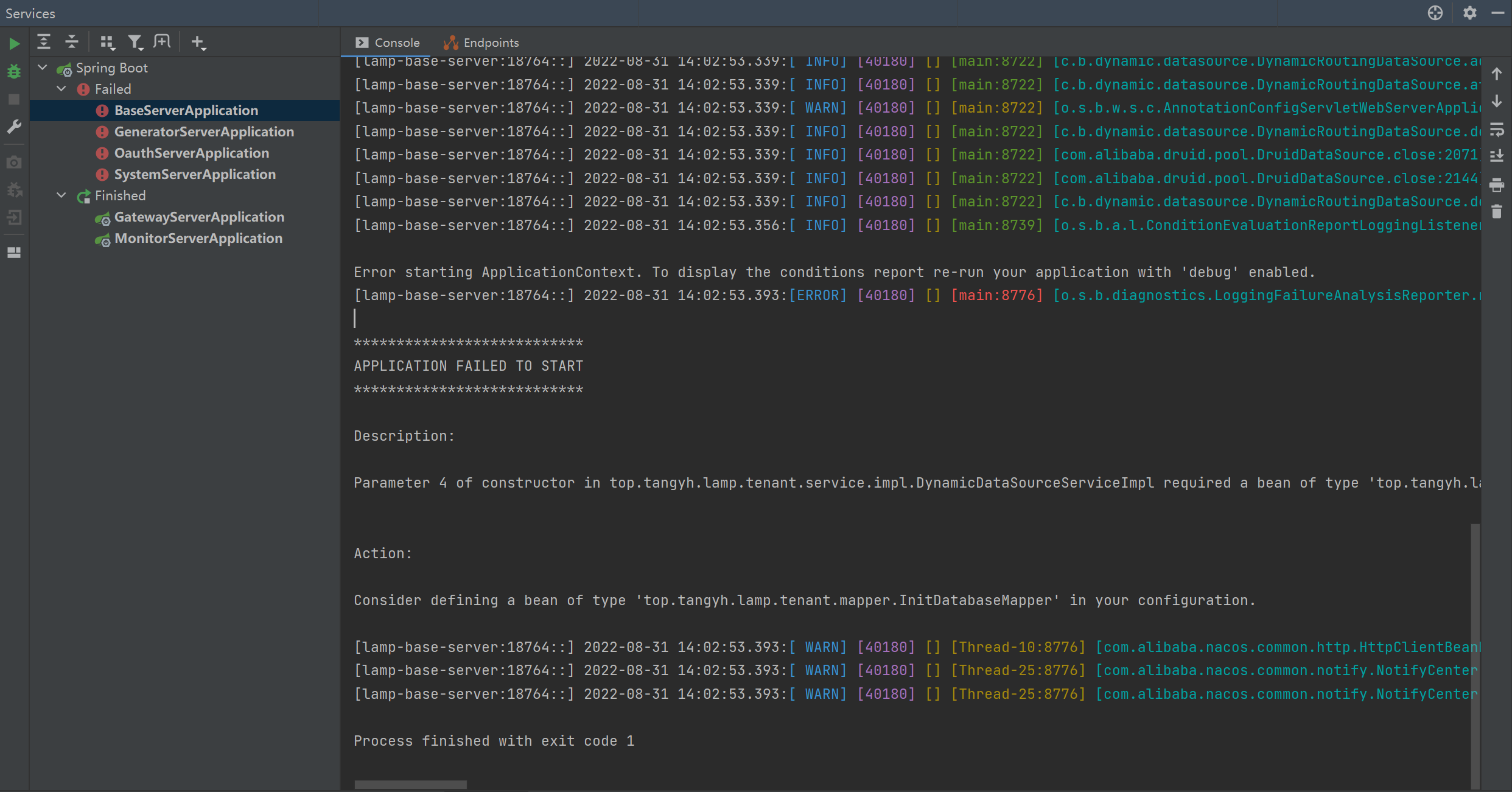Viewport: 1512px width, 792px height.
Task: Click the layout panel icon in left sidebar
Action: 14,252
